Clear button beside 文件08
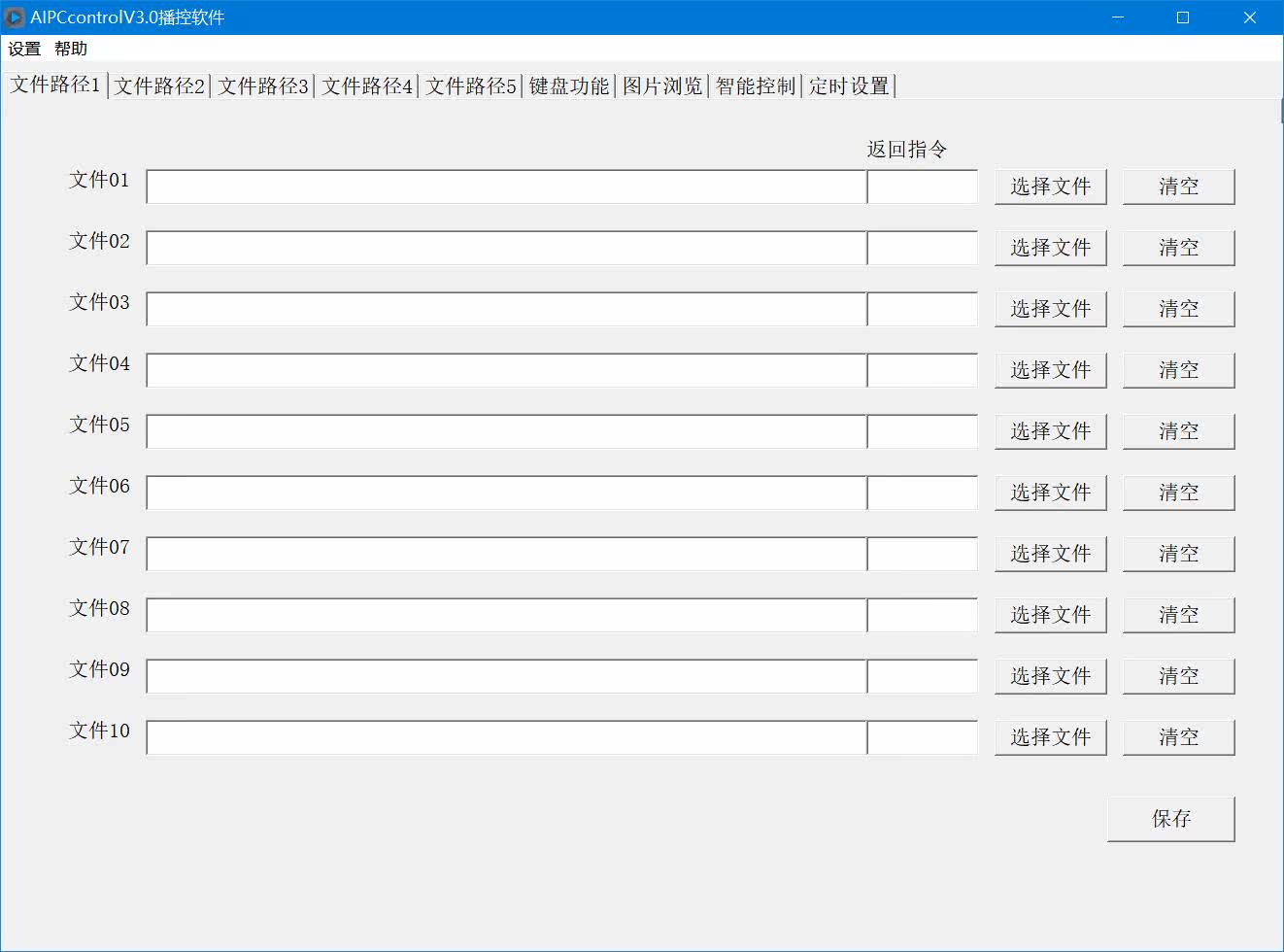Image resolution: width=1284 pixels, height=952 pixels. (x=1179, y=615)
